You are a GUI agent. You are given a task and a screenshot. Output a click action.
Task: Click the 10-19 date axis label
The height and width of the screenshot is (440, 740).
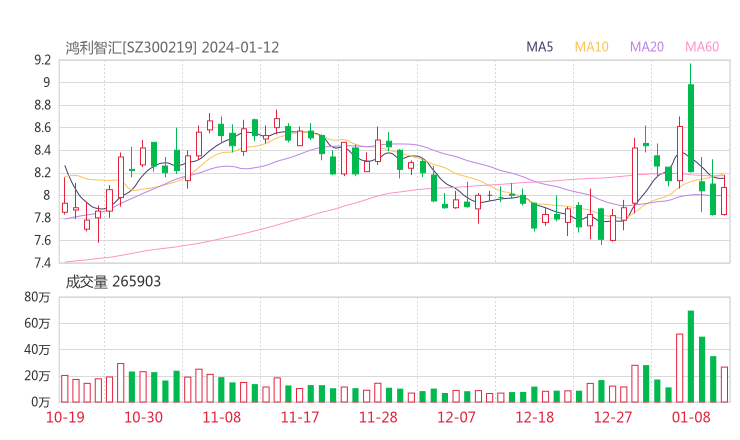(x=65, y=417)
